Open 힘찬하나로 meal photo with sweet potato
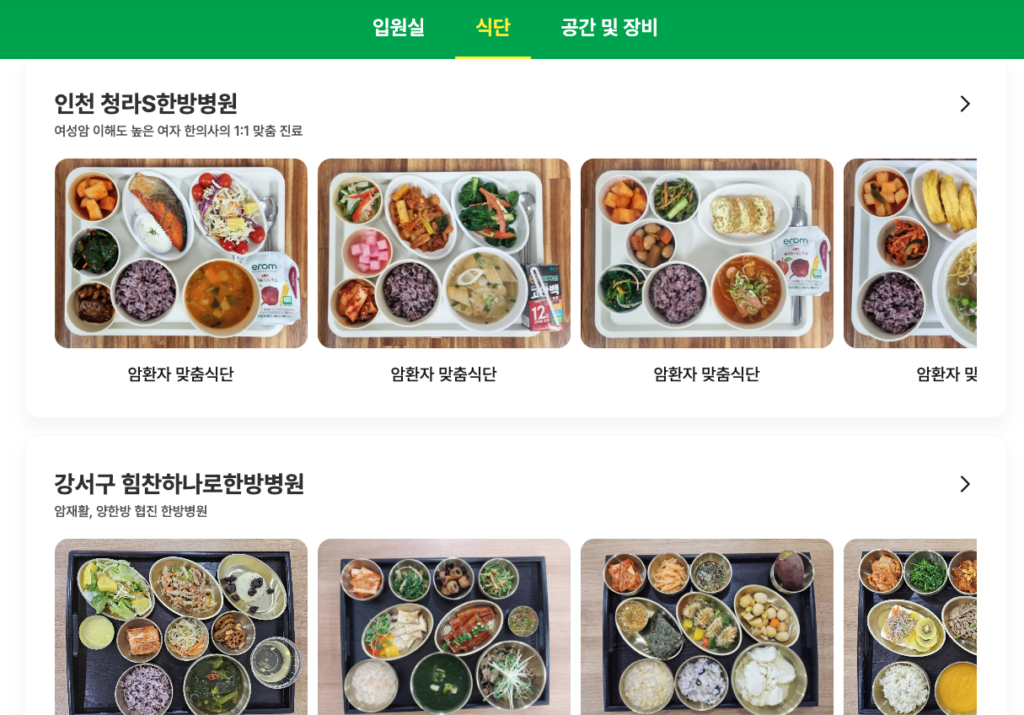The width and height of the screenshot is (1024, 715). pyautogui.click(x=707, y=627)
